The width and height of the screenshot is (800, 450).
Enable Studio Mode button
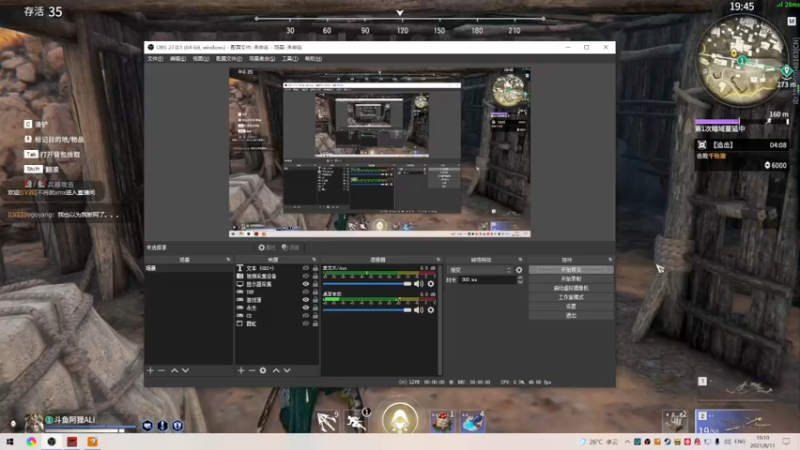(571, 297)
